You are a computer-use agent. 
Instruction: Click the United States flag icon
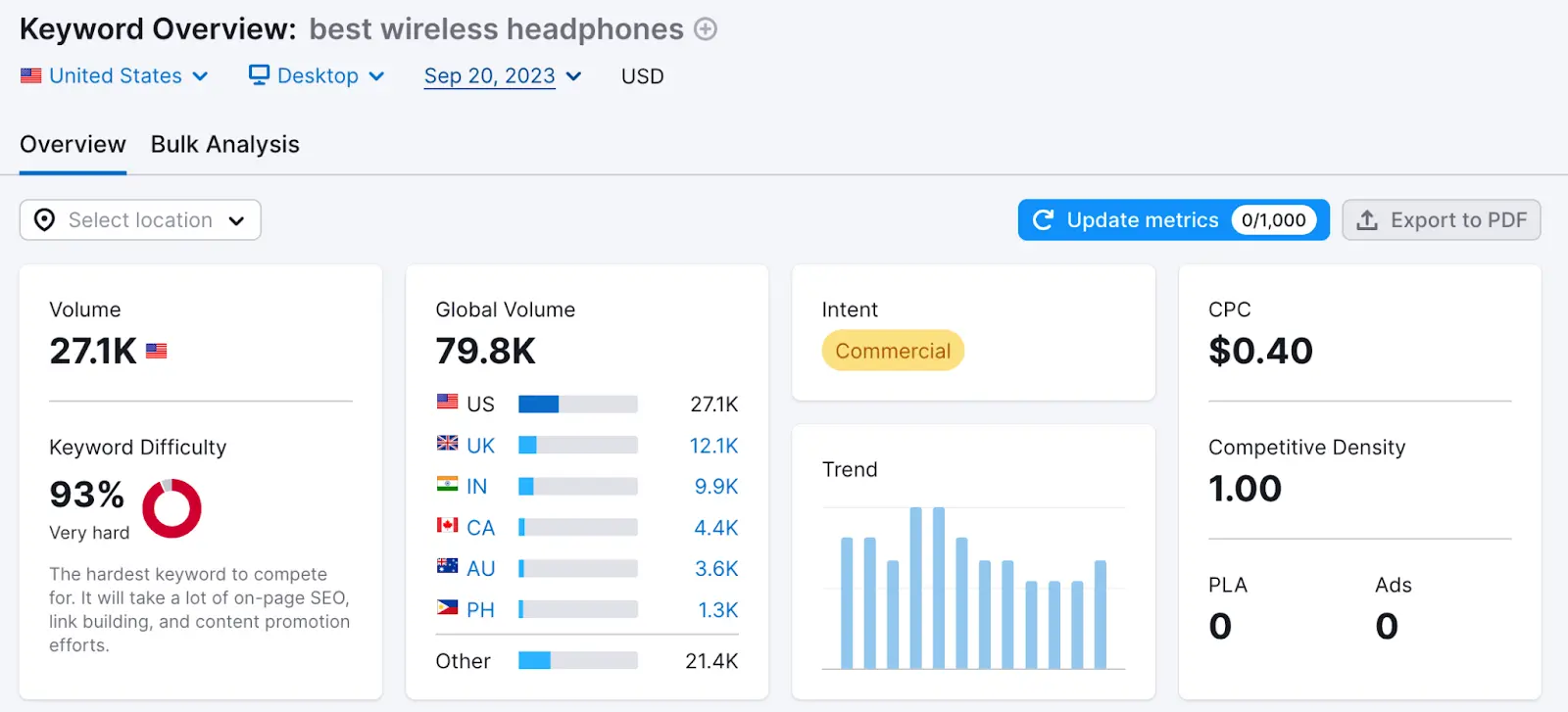pyautogui.click(x=30, y=74)
